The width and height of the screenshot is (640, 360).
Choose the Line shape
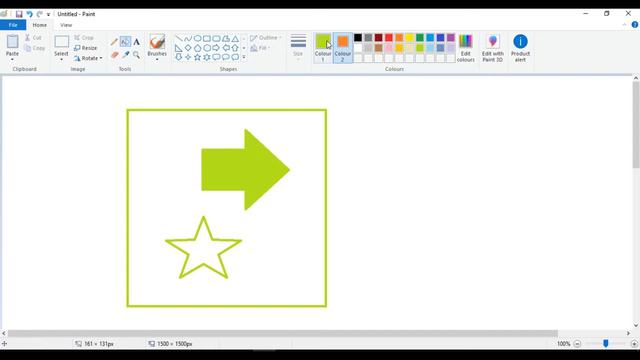[x=179, y=39]
